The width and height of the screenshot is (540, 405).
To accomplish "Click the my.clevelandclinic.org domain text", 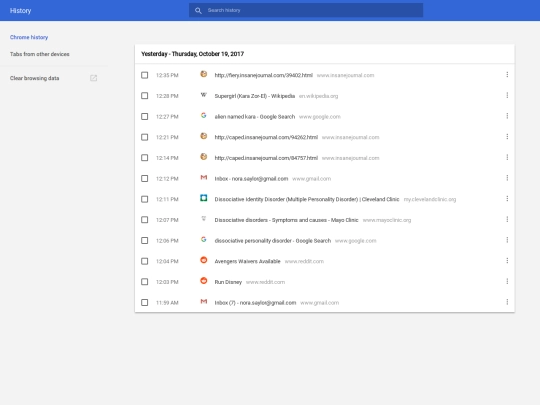I will point(430,199).
